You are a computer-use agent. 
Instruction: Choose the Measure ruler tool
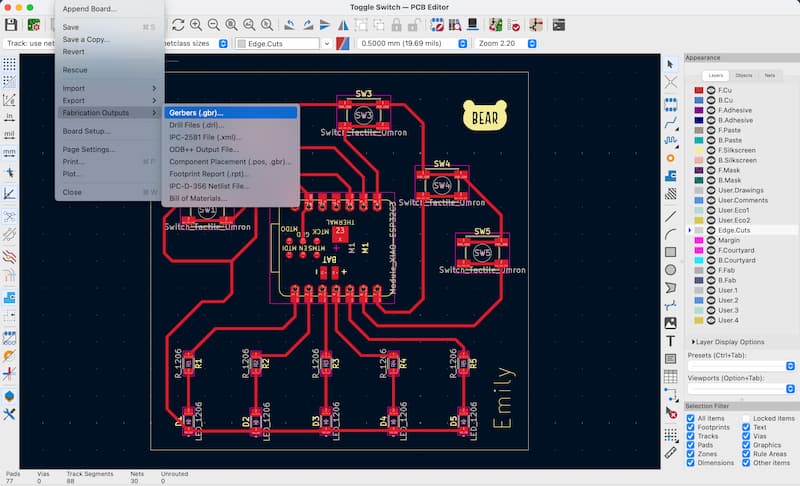(x=671, y=451)
